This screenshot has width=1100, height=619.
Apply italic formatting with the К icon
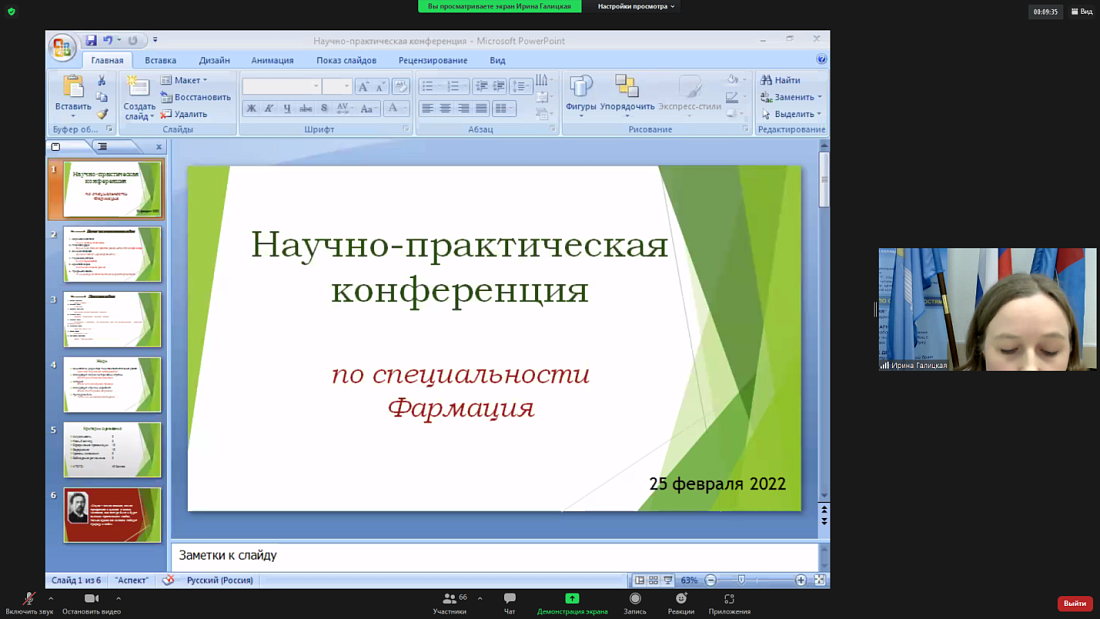pyautogui.click(x=268, y=107)
